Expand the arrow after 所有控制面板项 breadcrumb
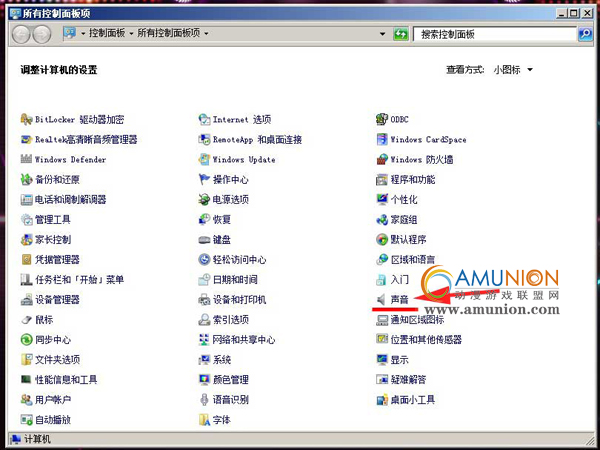Viewport: 600px width, 450px height. click(206, 34)
